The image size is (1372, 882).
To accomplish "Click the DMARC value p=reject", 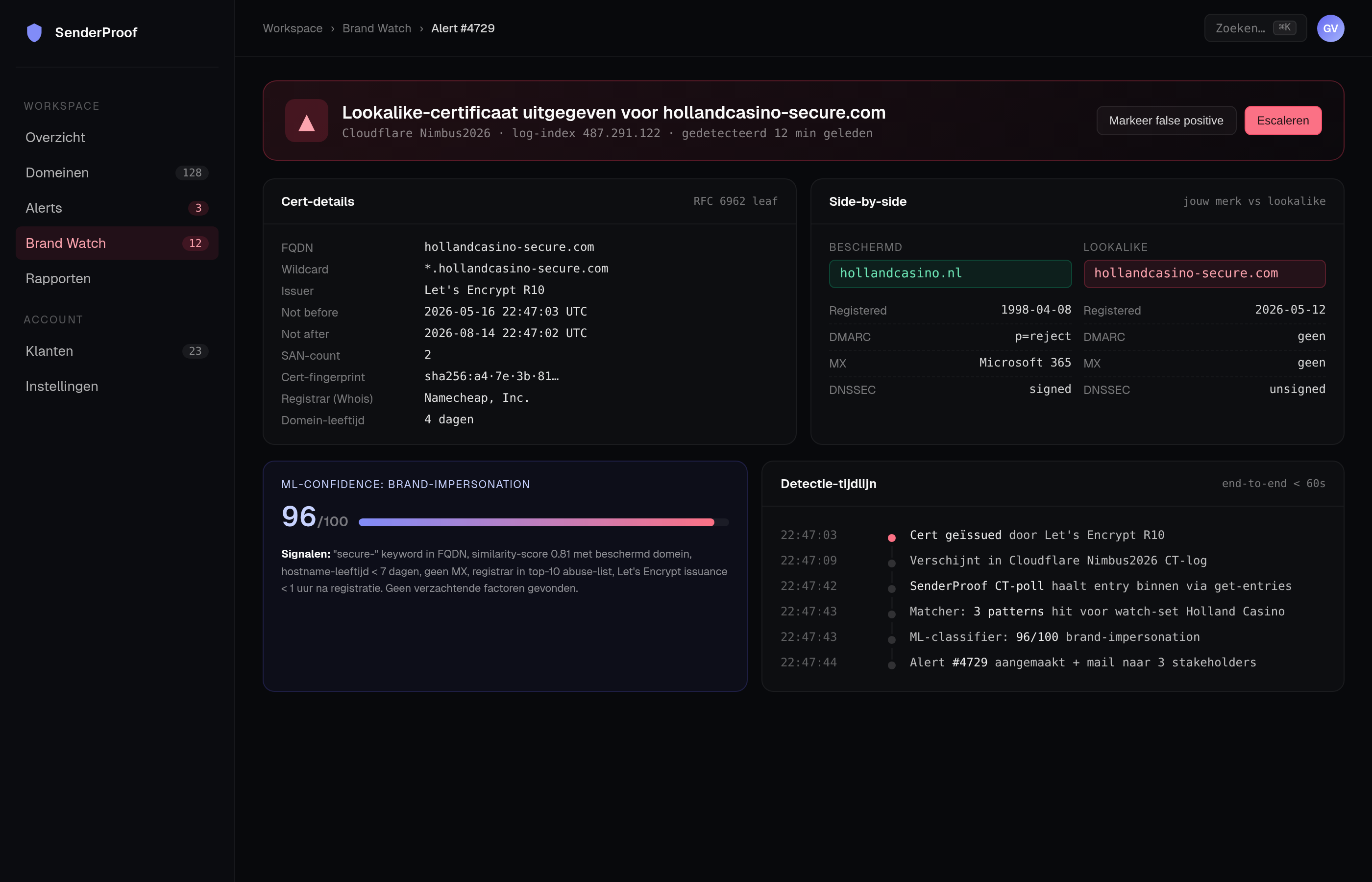I will click(x=1042, y=336).
